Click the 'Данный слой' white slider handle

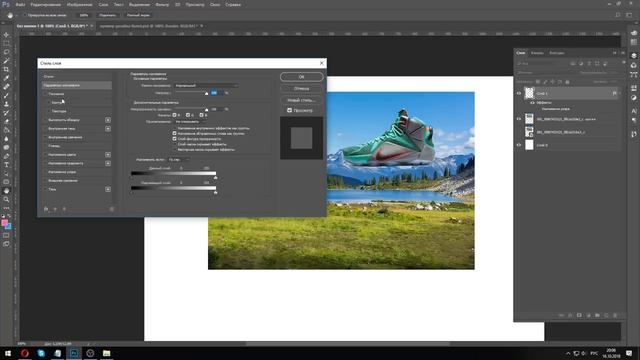(216, 178)
